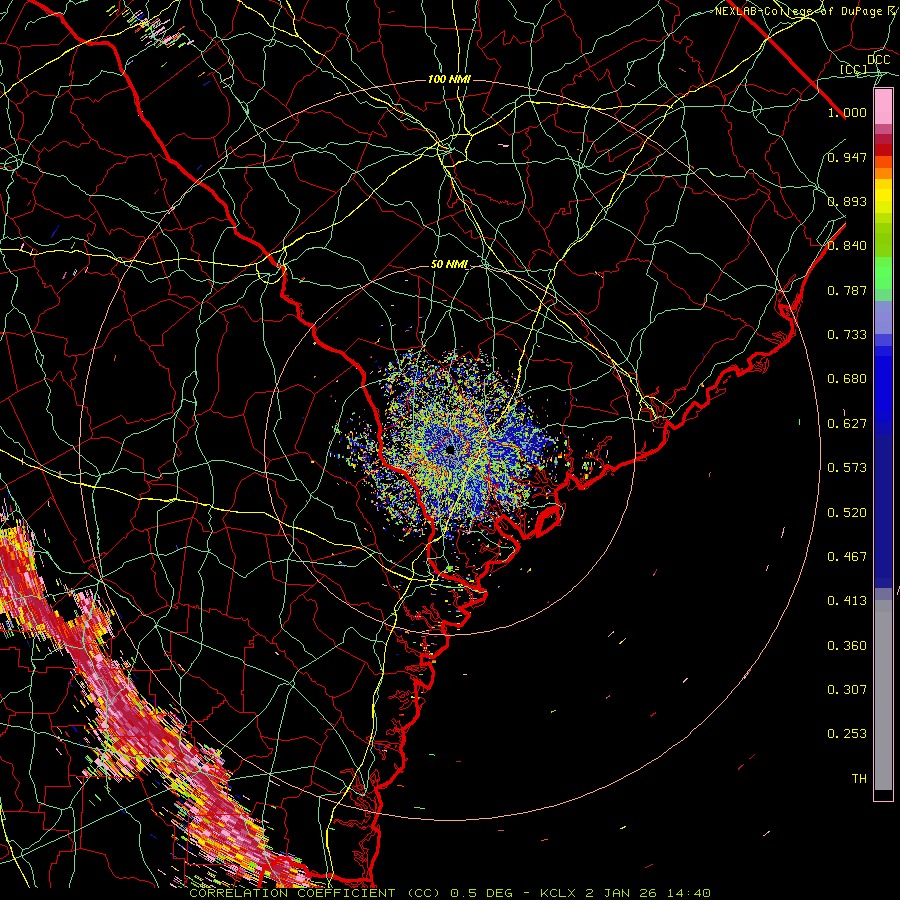900x900 pixels.
Task: Click the 50 NMI range ring label
Action: pos(449,265)
